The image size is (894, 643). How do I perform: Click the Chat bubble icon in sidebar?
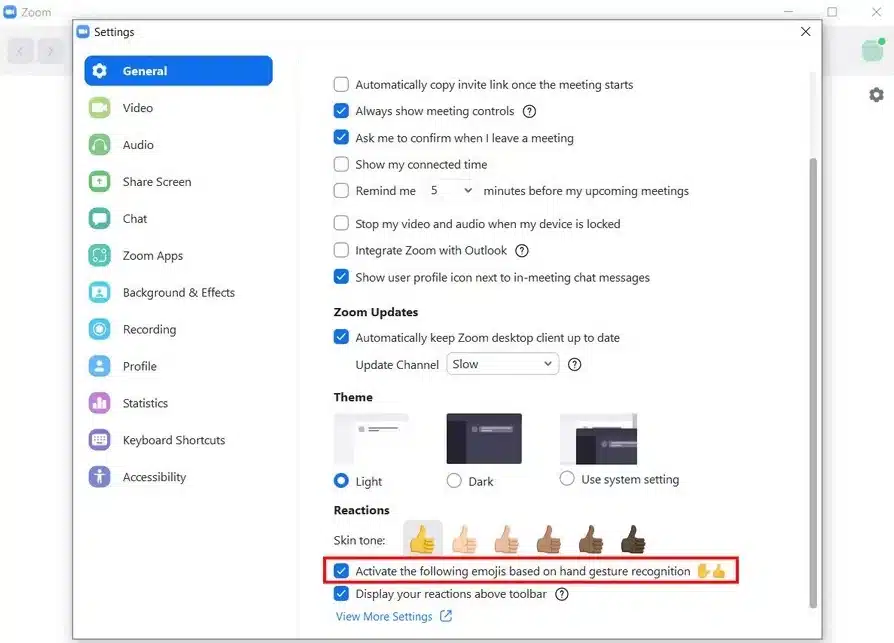(100, 219)
